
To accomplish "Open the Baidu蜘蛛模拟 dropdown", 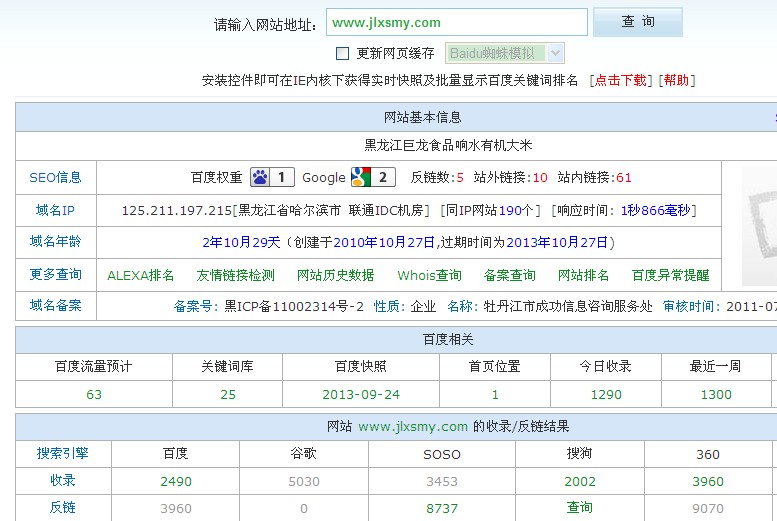I will point(504,53).
